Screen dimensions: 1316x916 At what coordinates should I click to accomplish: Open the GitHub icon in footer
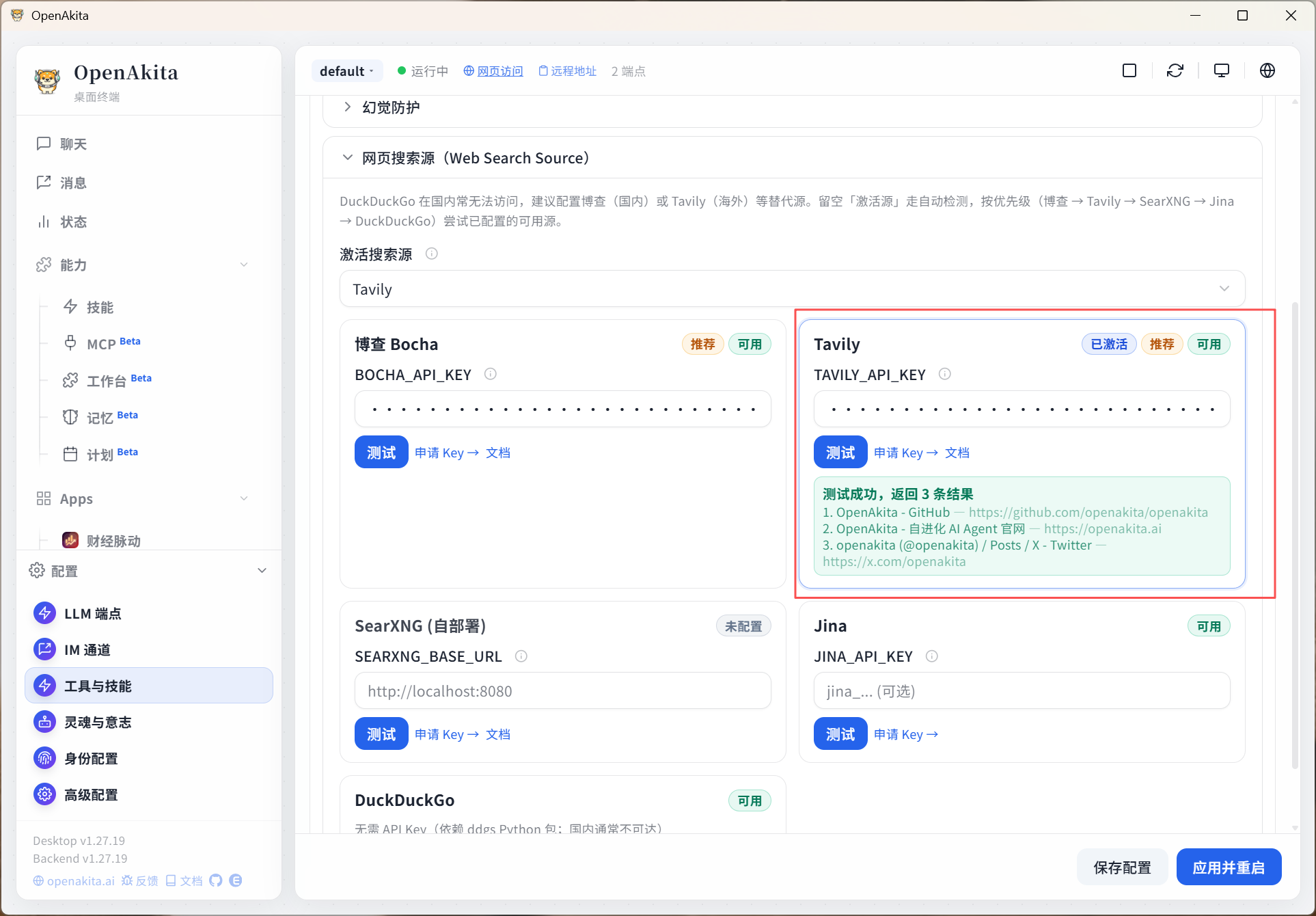pos(216,880)
